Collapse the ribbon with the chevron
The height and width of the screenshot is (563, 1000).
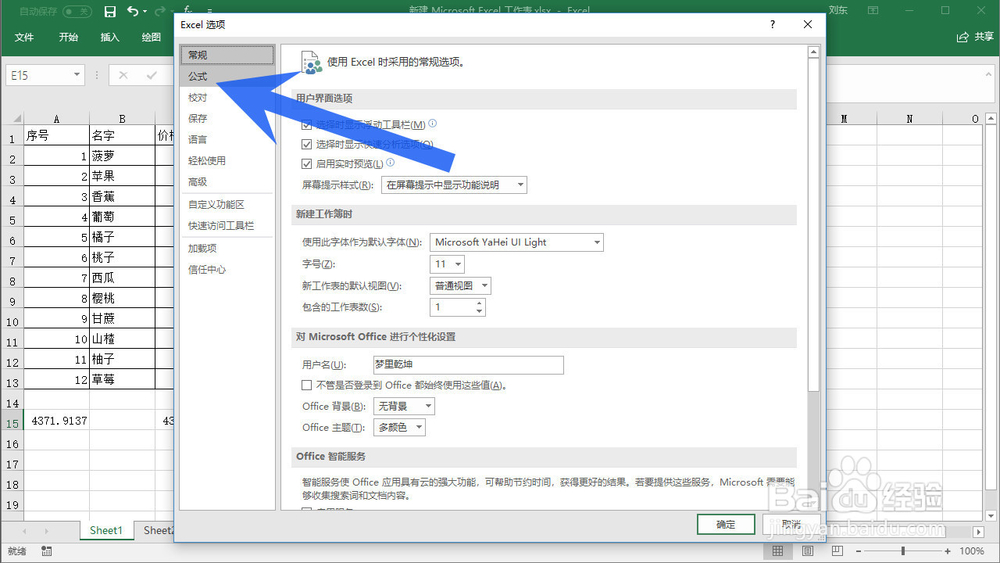point(990,75)
